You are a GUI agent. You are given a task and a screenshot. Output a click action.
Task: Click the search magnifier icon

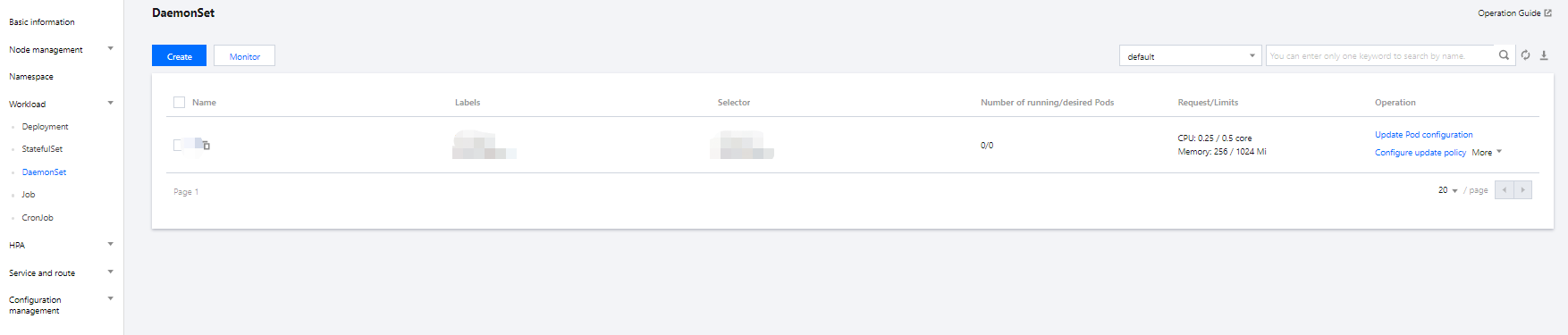[1504, 55]
